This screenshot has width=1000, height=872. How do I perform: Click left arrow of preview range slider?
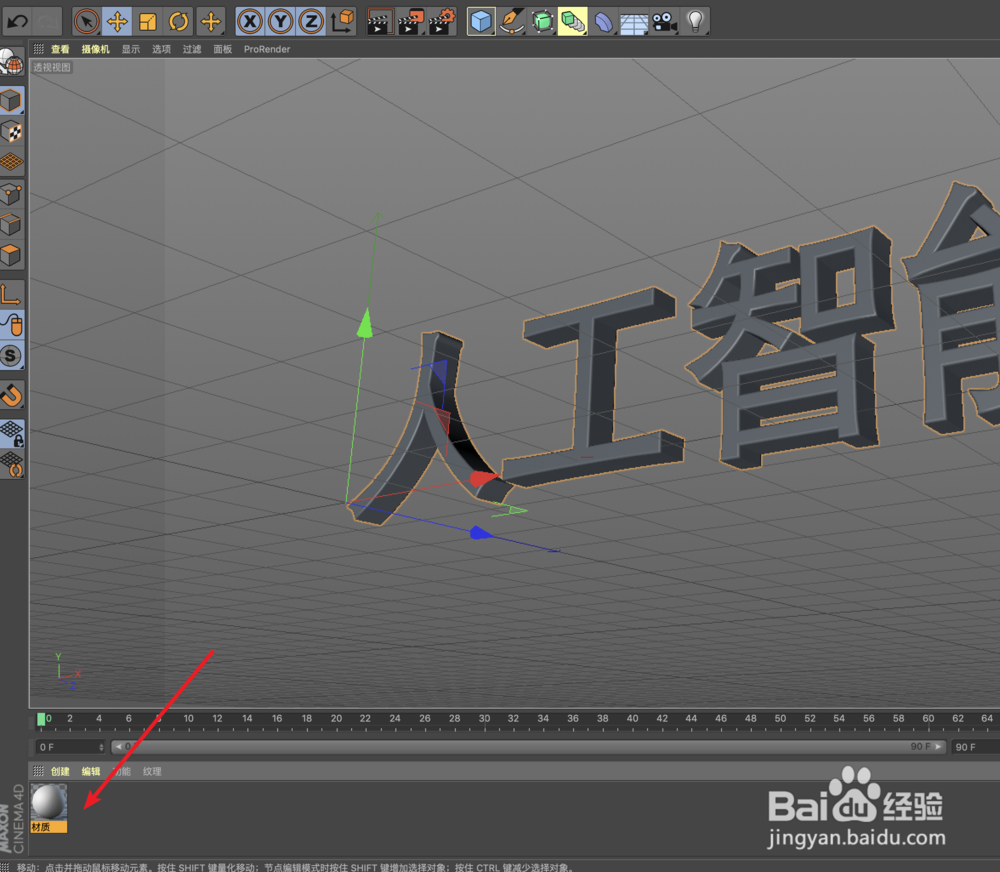[118, 746]
